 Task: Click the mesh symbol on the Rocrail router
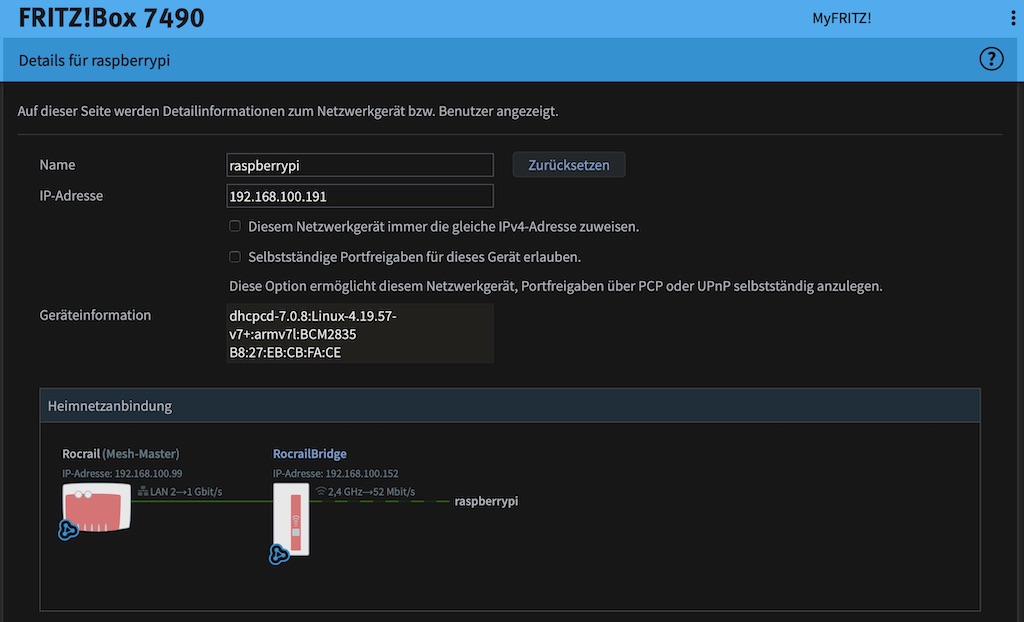(x=69, y=530)
